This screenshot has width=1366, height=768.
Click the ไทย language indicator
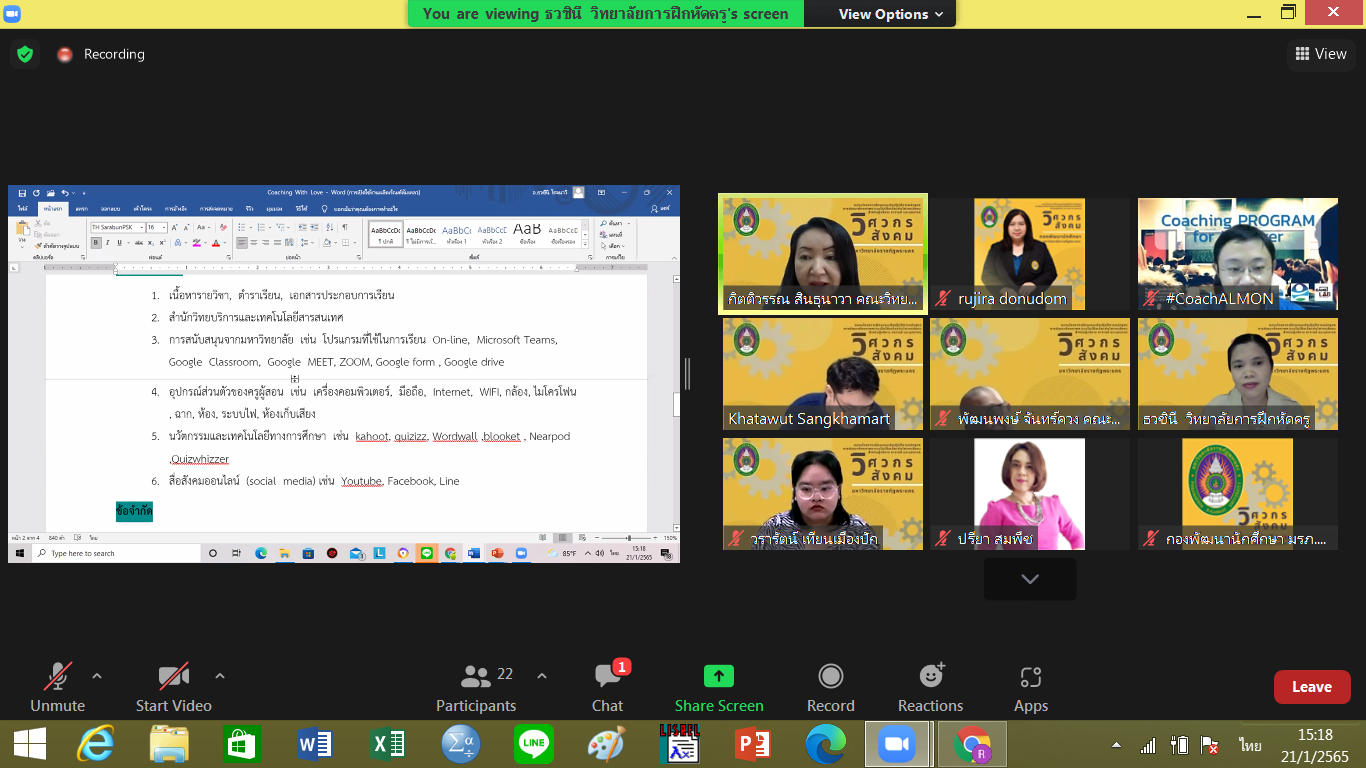(1251, 746)
